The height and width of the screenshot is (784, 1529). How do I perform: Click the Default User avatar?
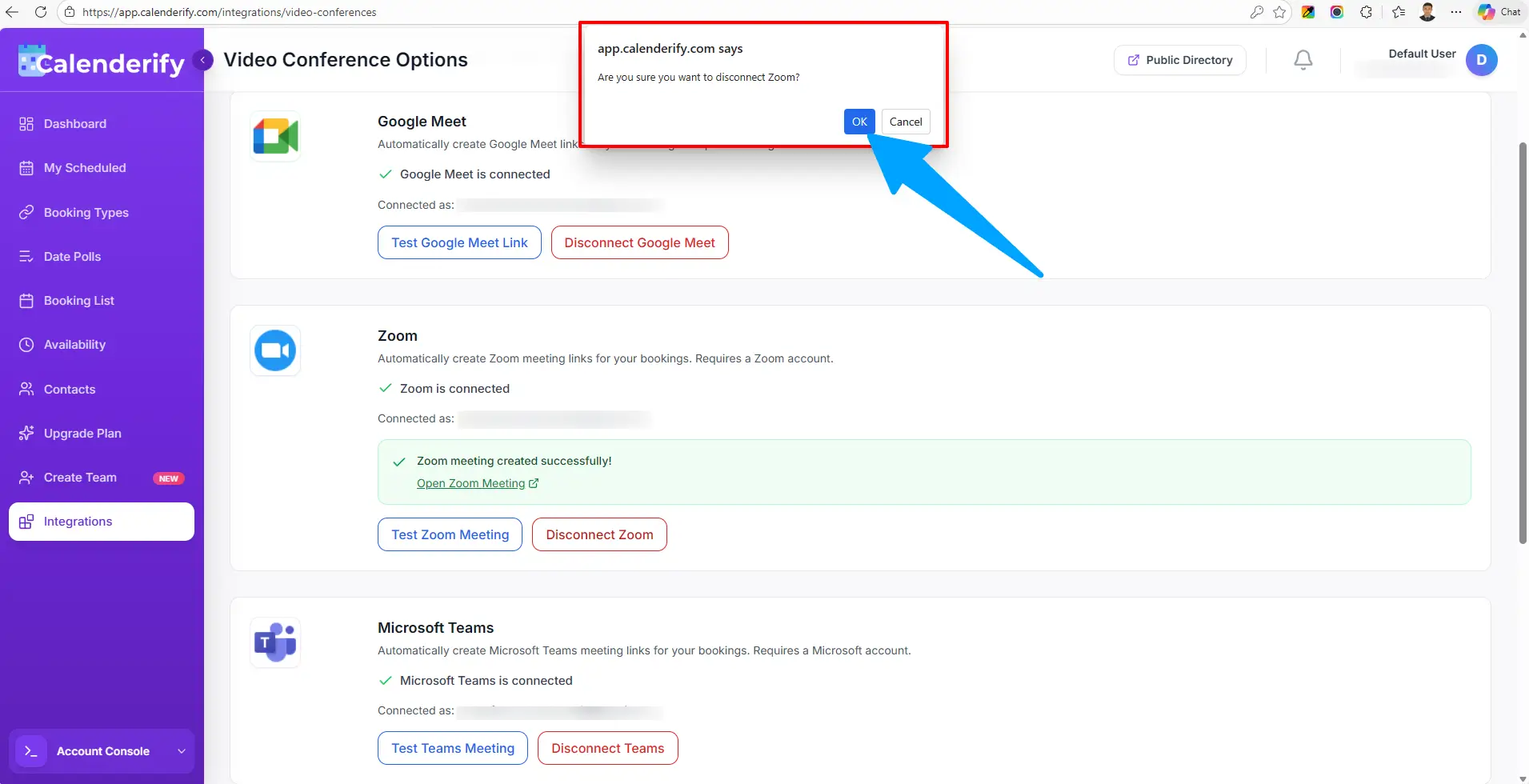pyautogui.click(x=1482, y=60)
